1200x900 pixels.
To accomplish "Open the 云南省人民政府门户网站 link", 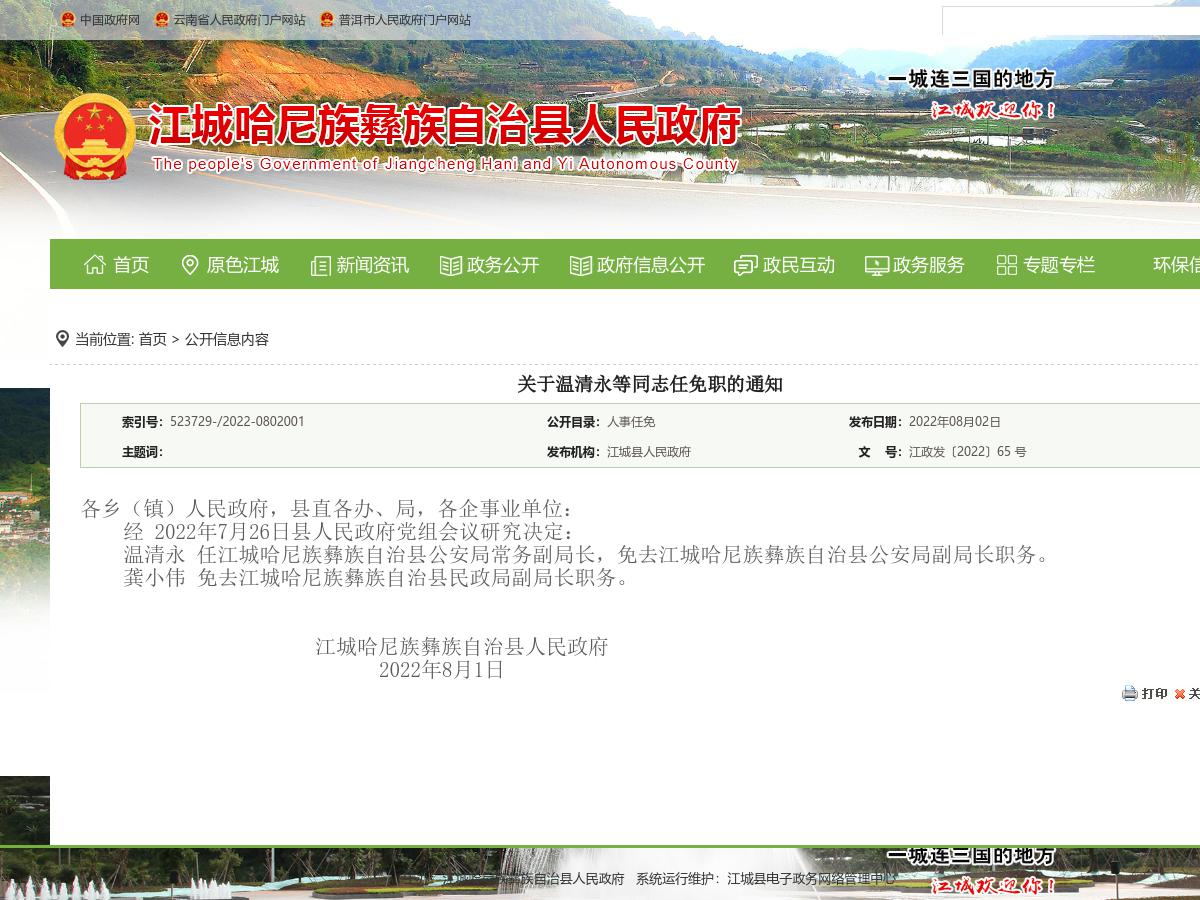I will (x=240, y=20).
